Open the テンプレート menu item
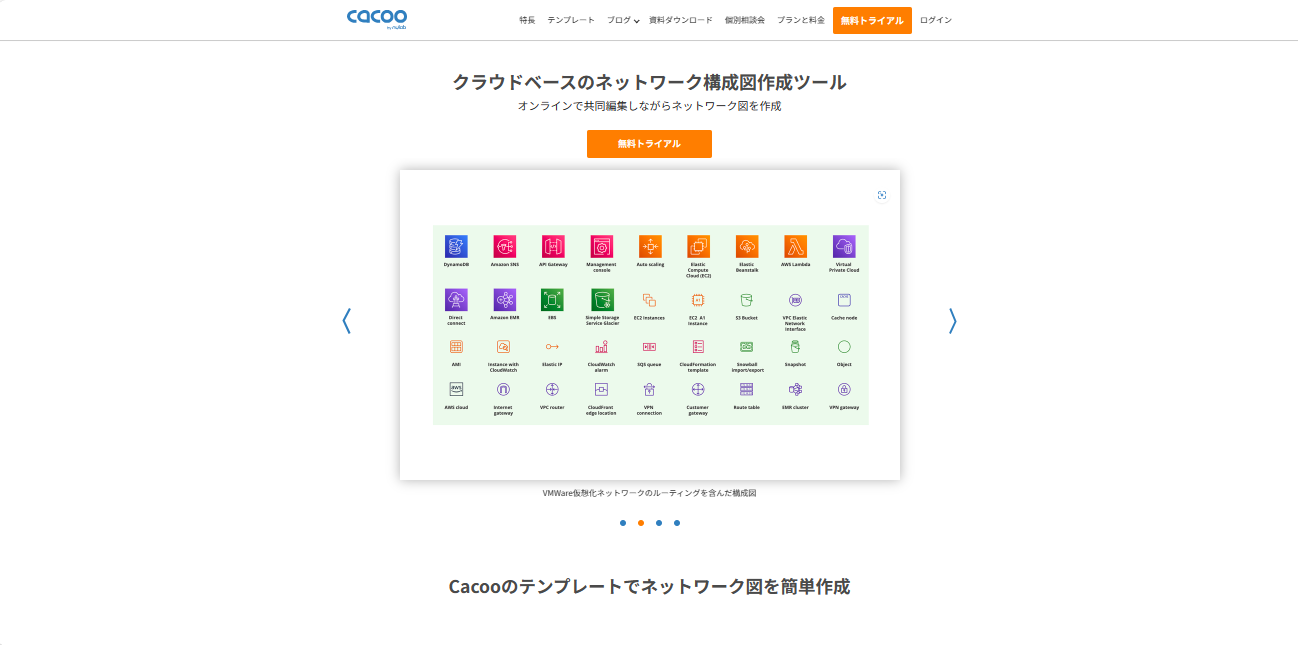Image resolution: width=1298 pixels, height=645 pixels. (570, 20)
